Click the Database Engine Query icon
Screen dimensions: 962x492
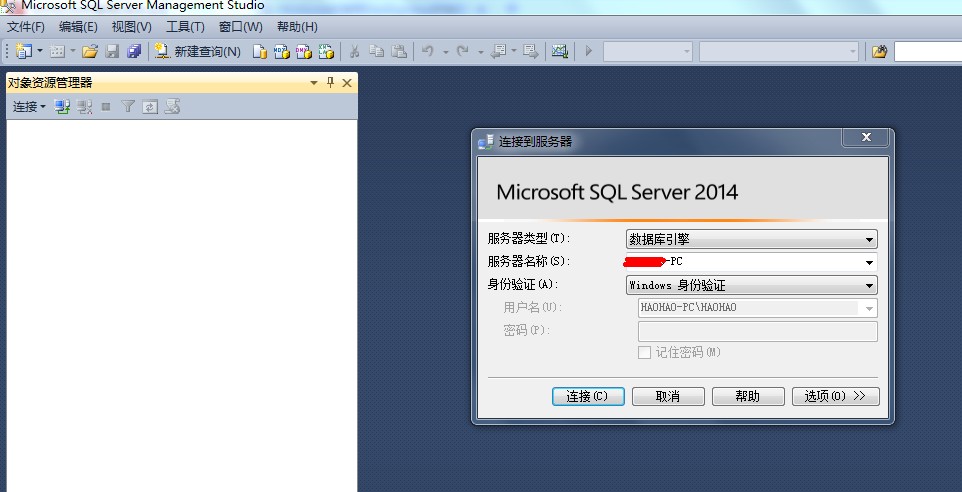260,52
